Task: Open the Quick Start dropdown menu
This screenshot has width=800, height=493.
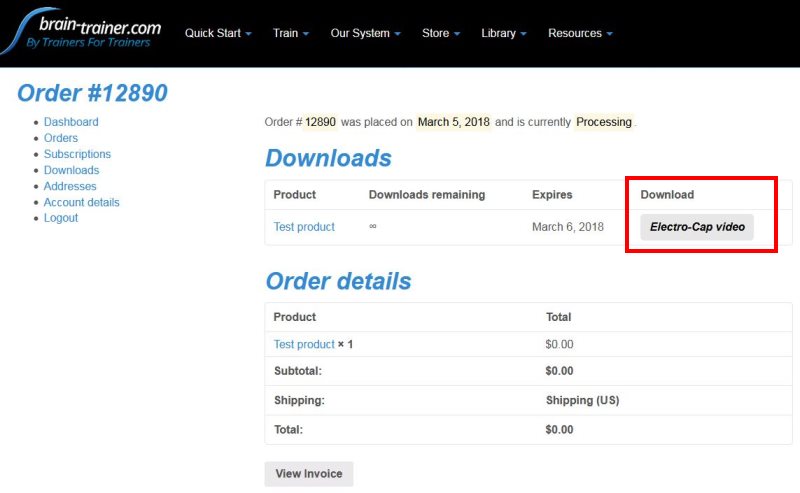Action: point(218,33)
